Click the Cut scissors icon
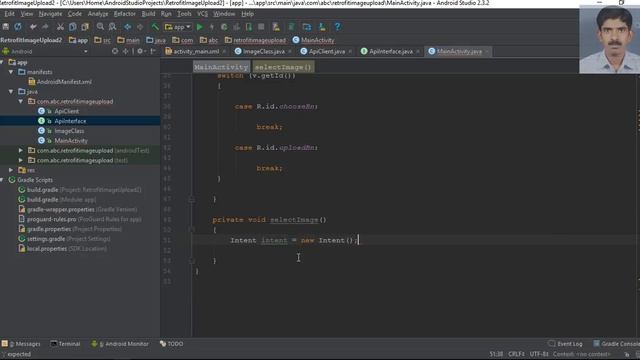The width and height of the screenshot is (640, 360). tap(60, 27)
